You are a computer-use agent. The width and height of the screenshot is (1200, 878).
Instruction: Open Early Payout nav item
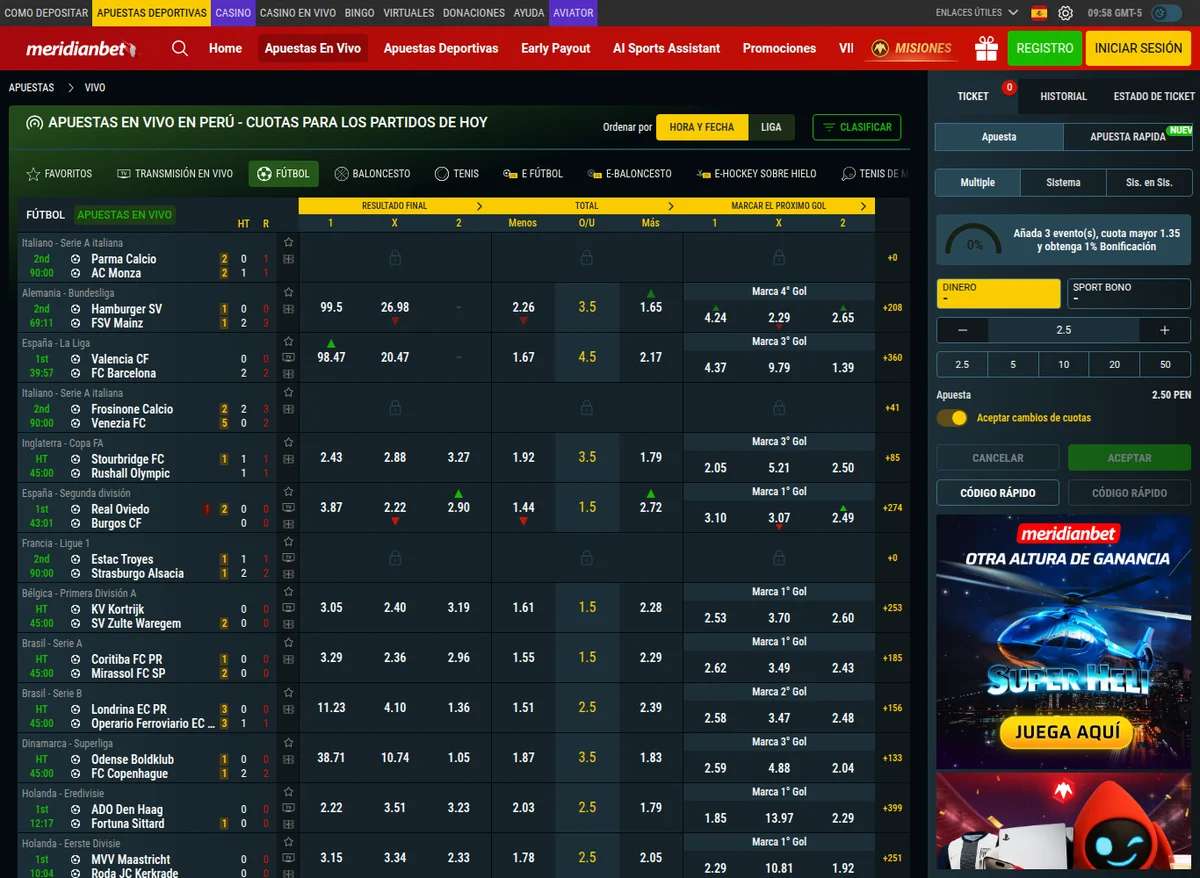tap(555, 48)
